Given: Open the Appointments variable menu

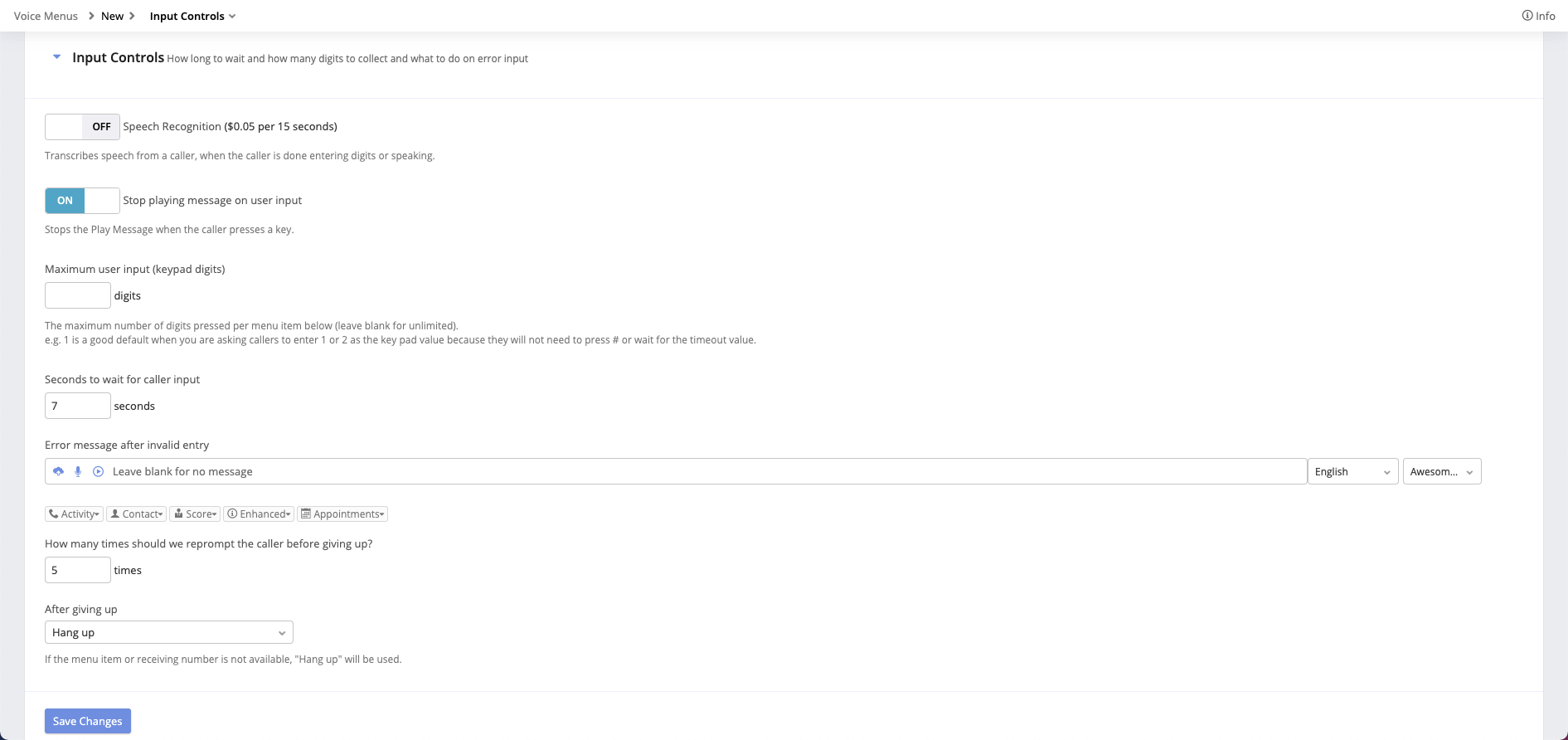Looking at the screenshot, I should (342, 514).
